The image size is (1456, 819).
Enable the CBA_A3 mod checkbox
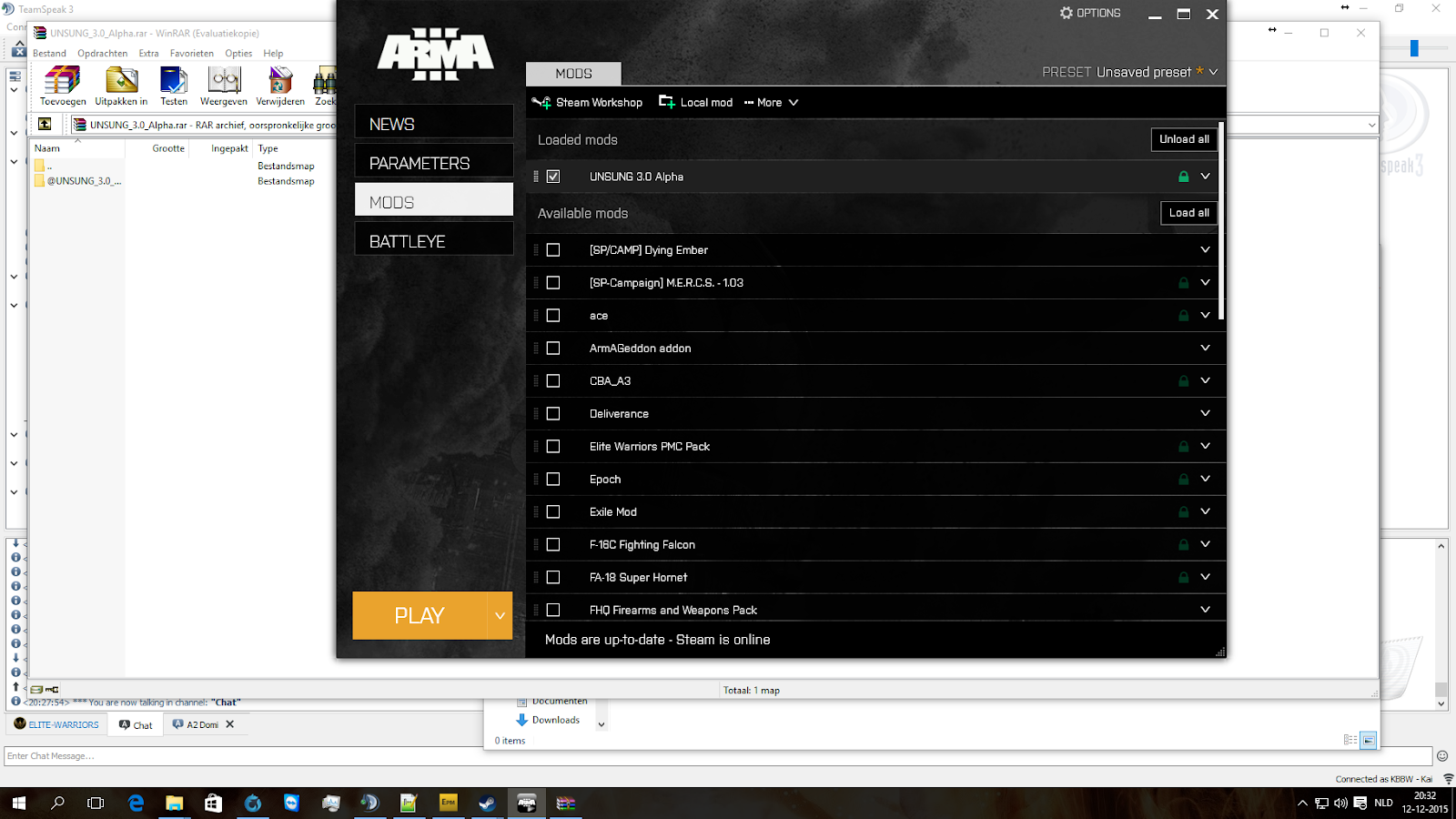[553, 381]
